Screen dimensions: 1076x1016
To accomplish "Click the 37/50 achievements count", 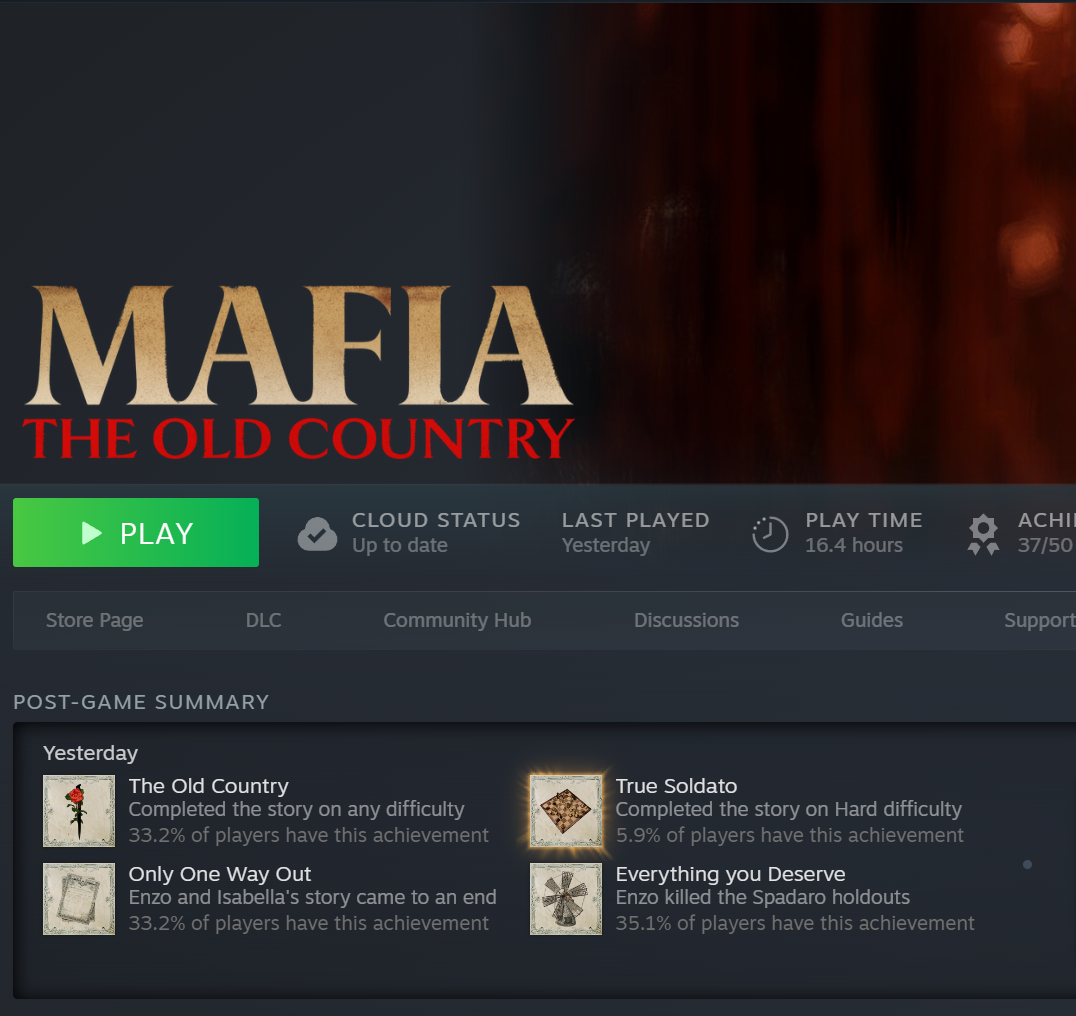I will click(x=1045, y=545).
